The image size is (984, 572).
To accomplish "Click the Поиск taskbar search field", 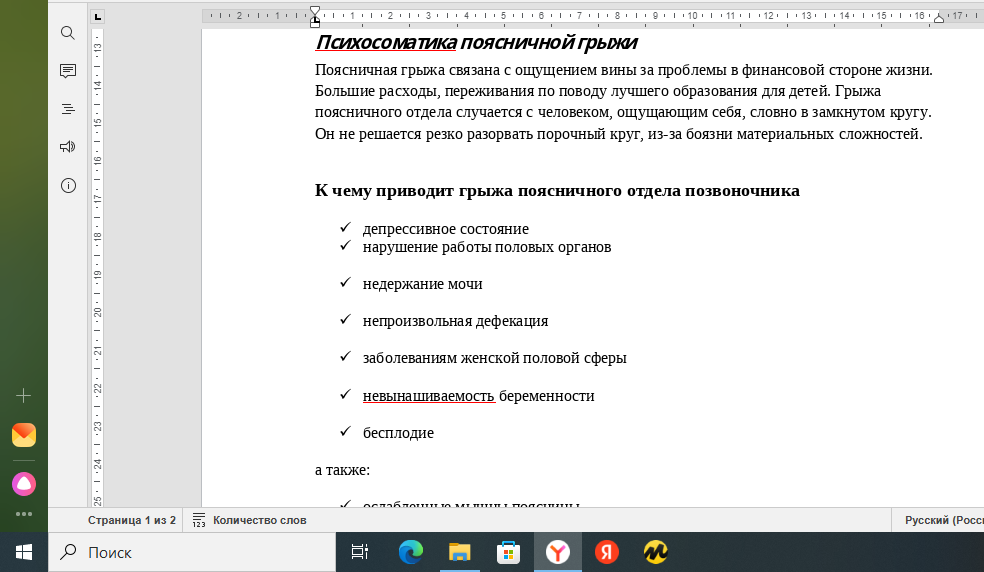I will coord(192,552).
